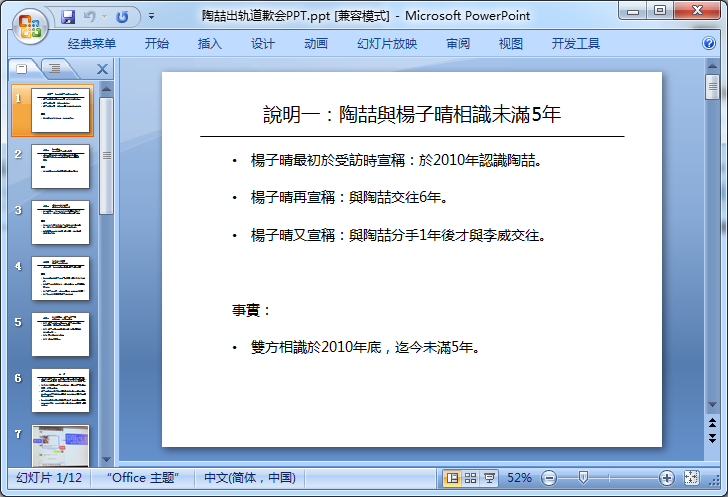Click the Office button logo
The image size is (728, 497).
coord(29,25)
